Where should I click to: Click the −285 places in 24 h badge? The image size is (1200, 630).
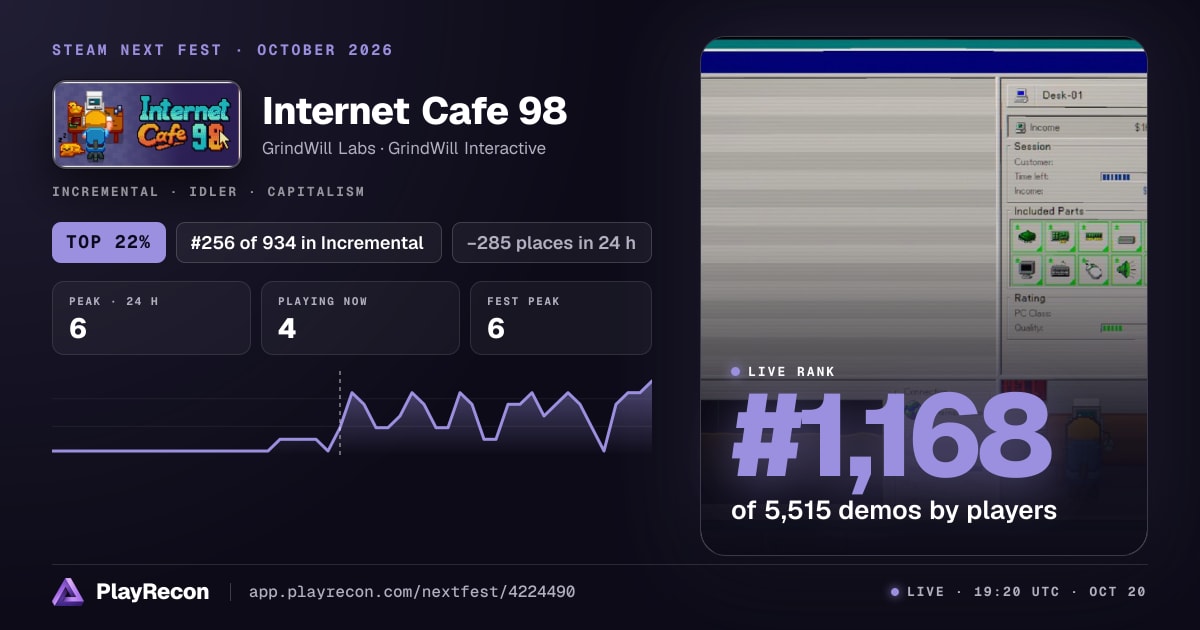552,242
